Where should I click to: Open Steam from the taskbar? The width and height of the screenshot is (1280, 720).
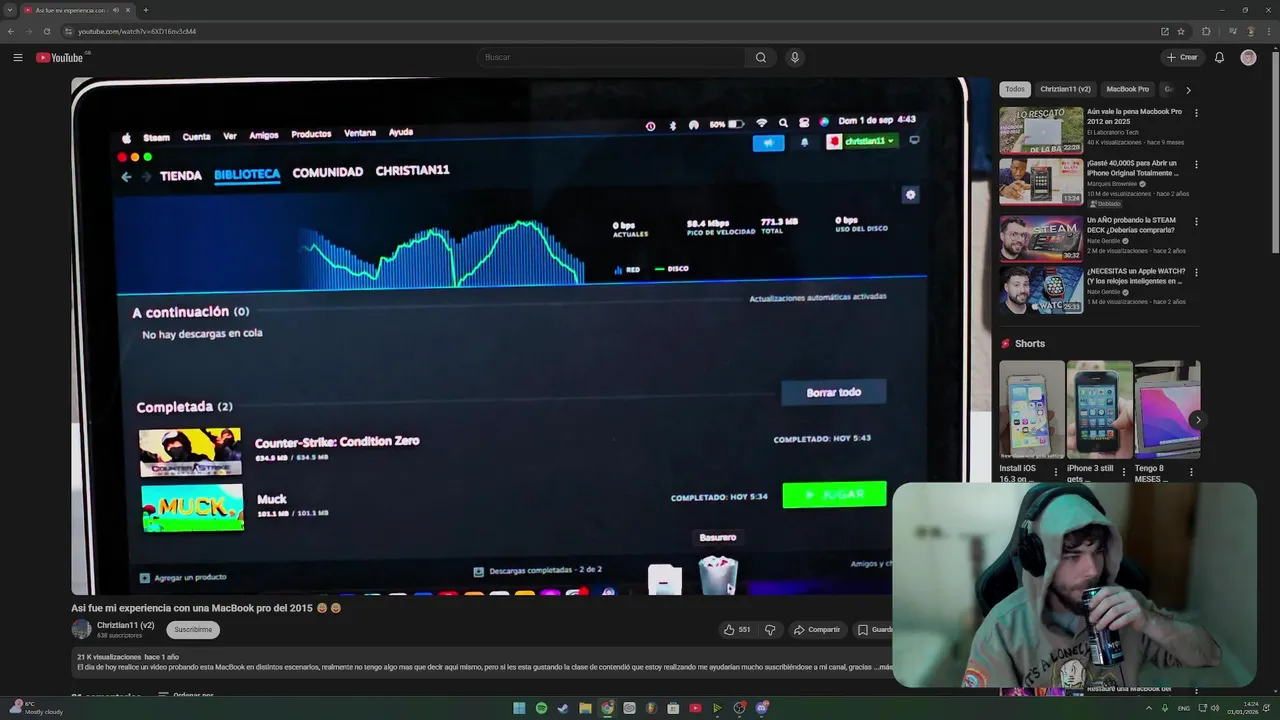pos(563,708)
